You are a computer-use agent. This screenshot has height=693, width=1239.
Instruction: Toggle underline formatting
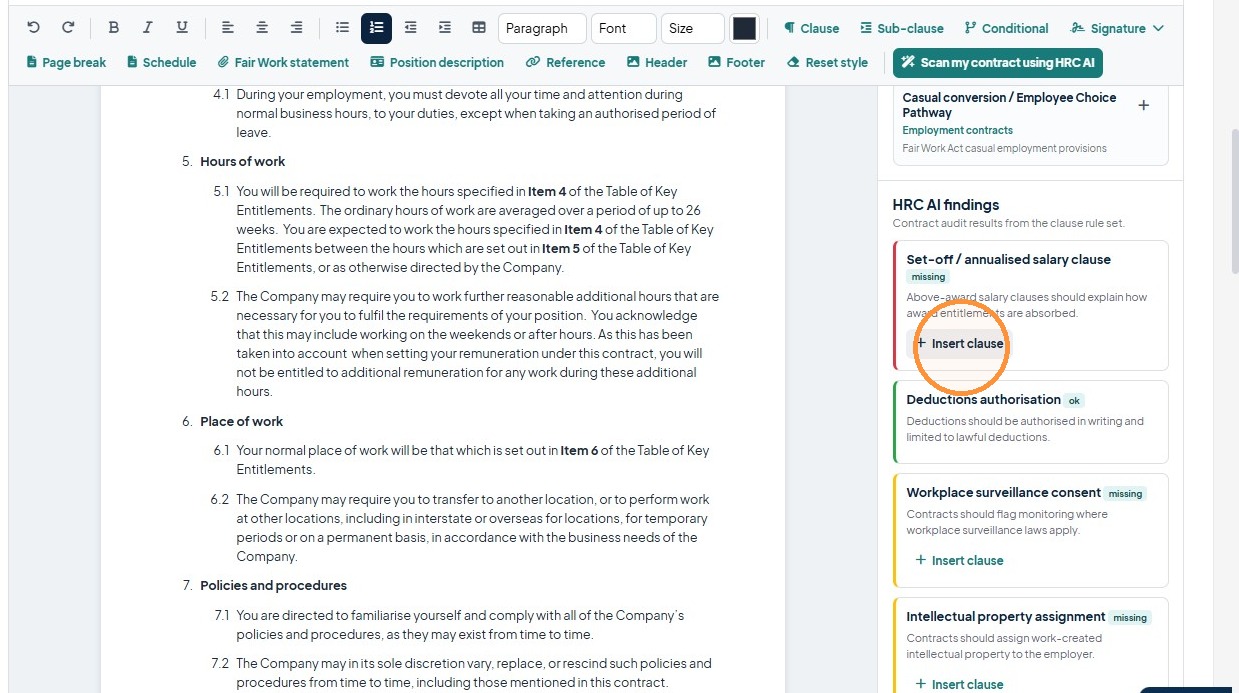[x=182, y=28]
